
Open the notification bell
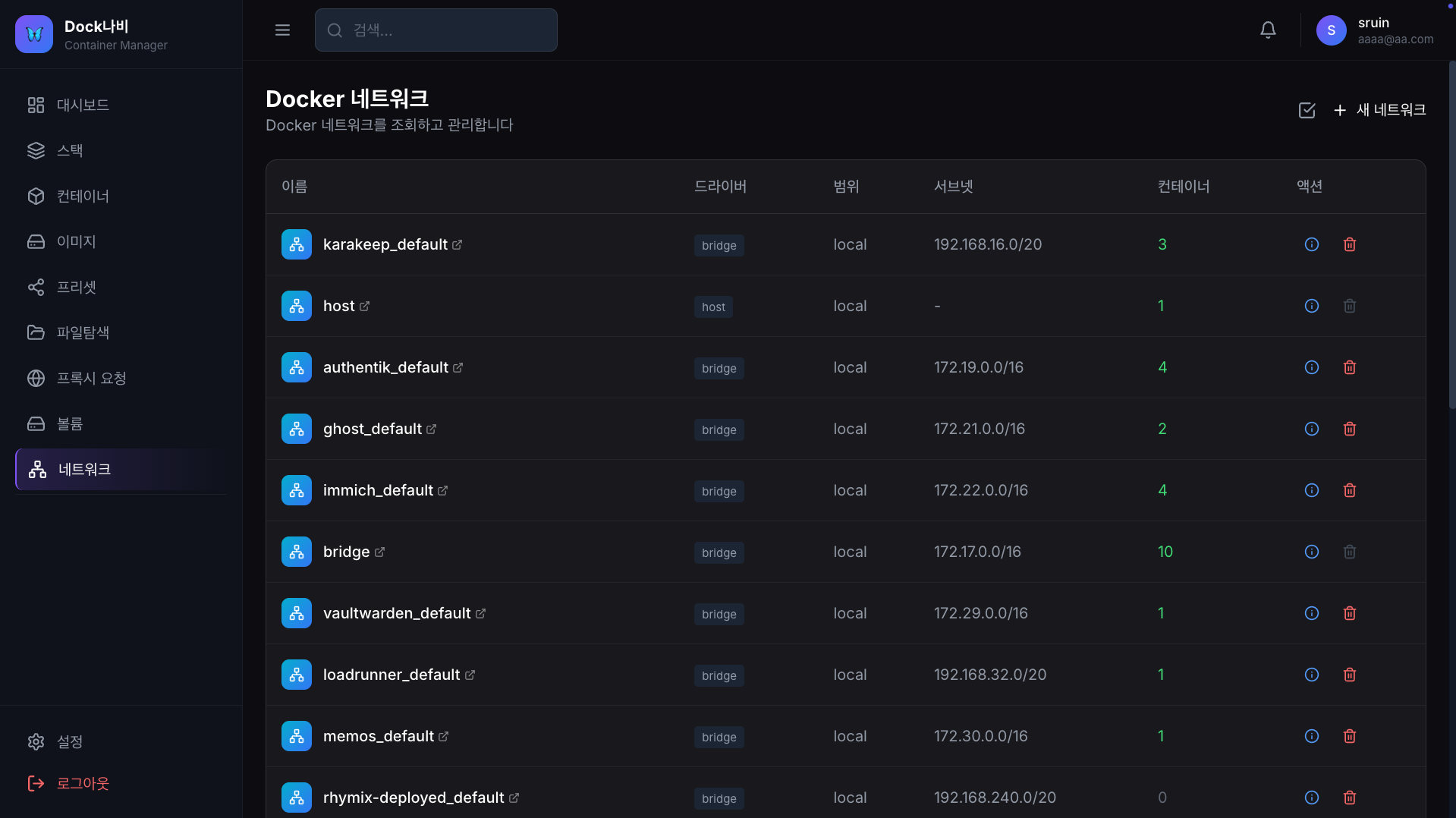[1267, 30]
